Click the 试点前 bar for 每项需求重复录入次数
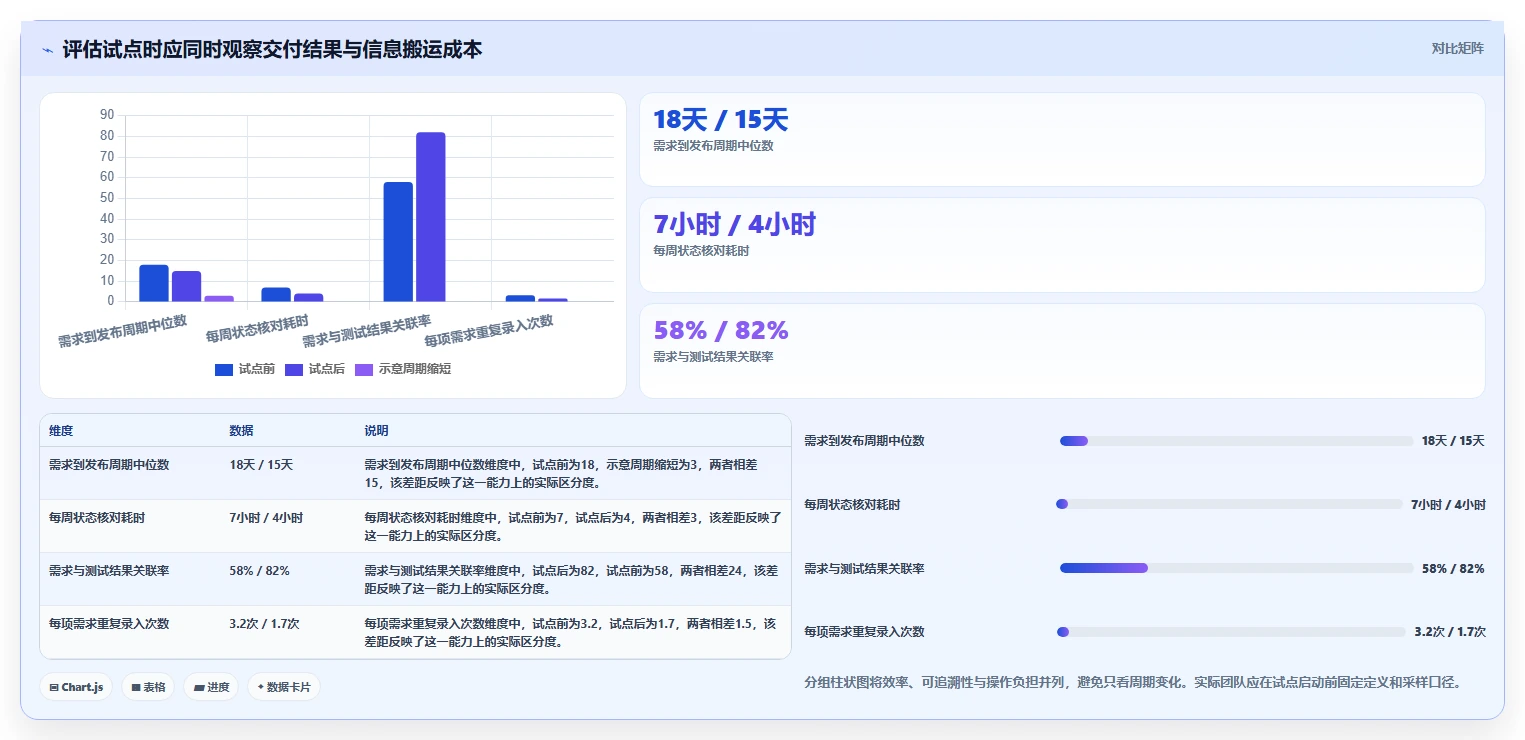Image resolution: width=1525 pixels, height=740 pixels. click(x=520, y=298)
